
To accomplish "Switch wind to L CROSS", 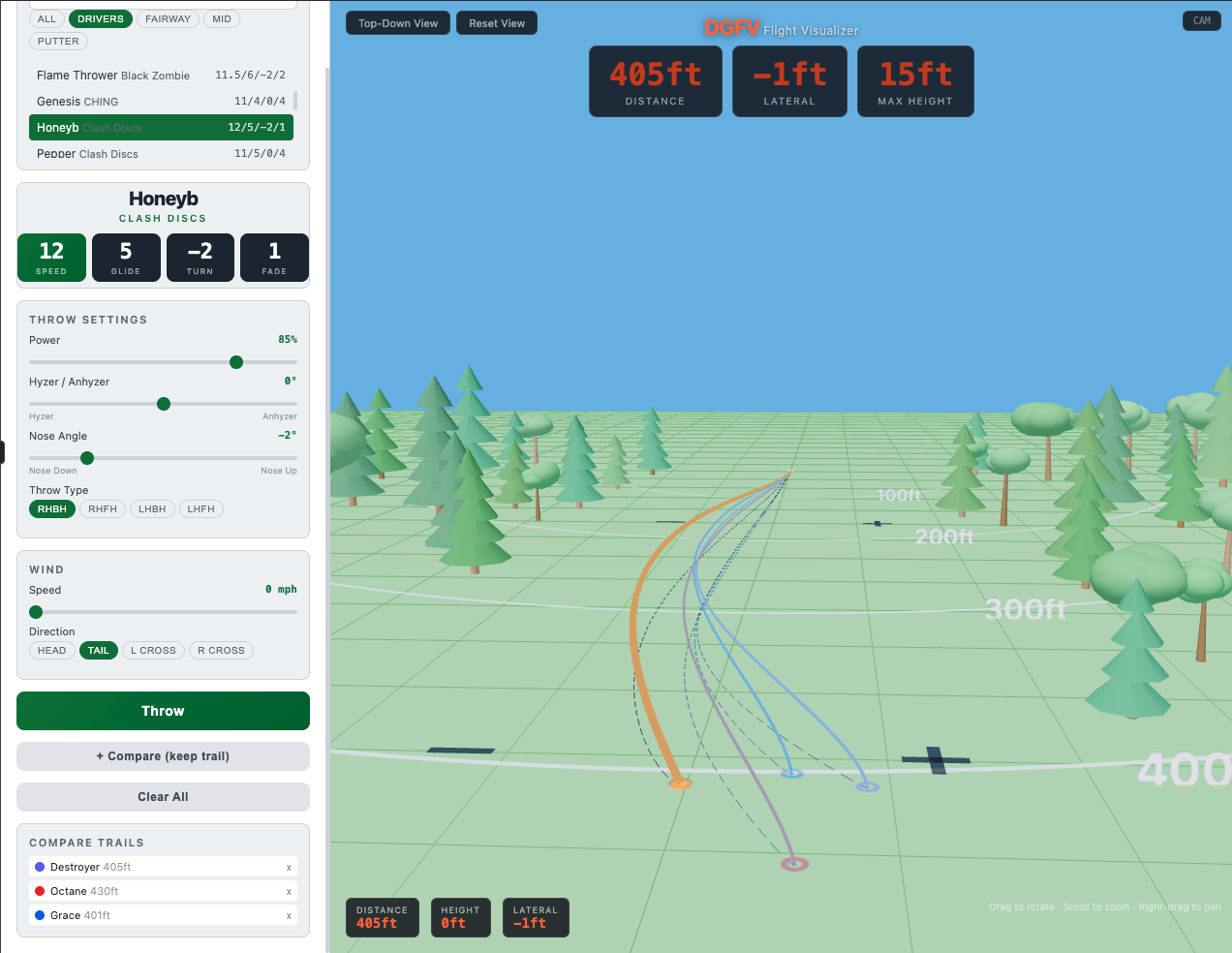I will point(153,650).
